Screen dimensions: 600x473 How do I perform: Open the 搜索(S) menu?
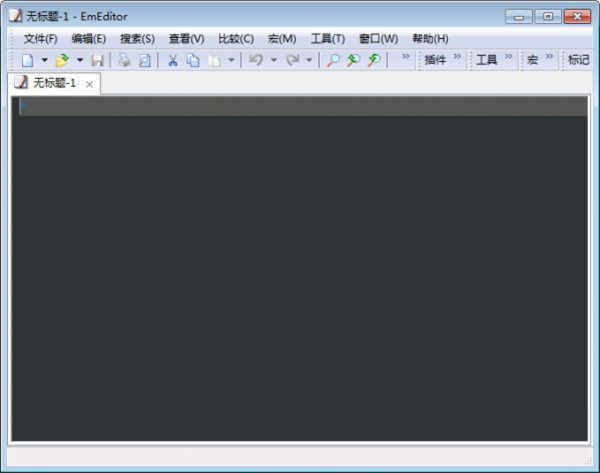pos(137,39)
